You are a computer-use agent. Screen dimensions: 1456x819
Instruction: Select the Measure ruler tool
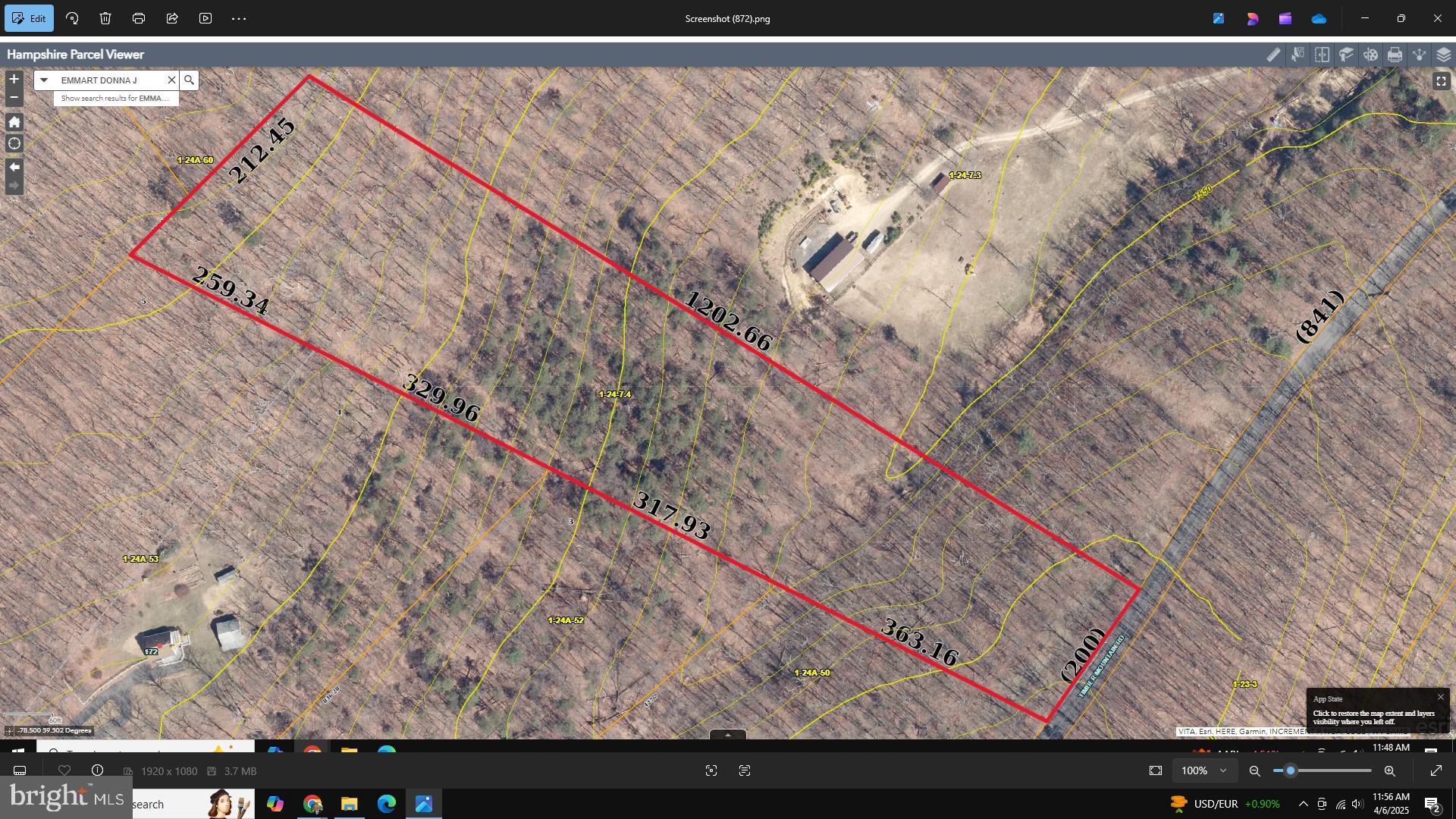point(1273,55)
